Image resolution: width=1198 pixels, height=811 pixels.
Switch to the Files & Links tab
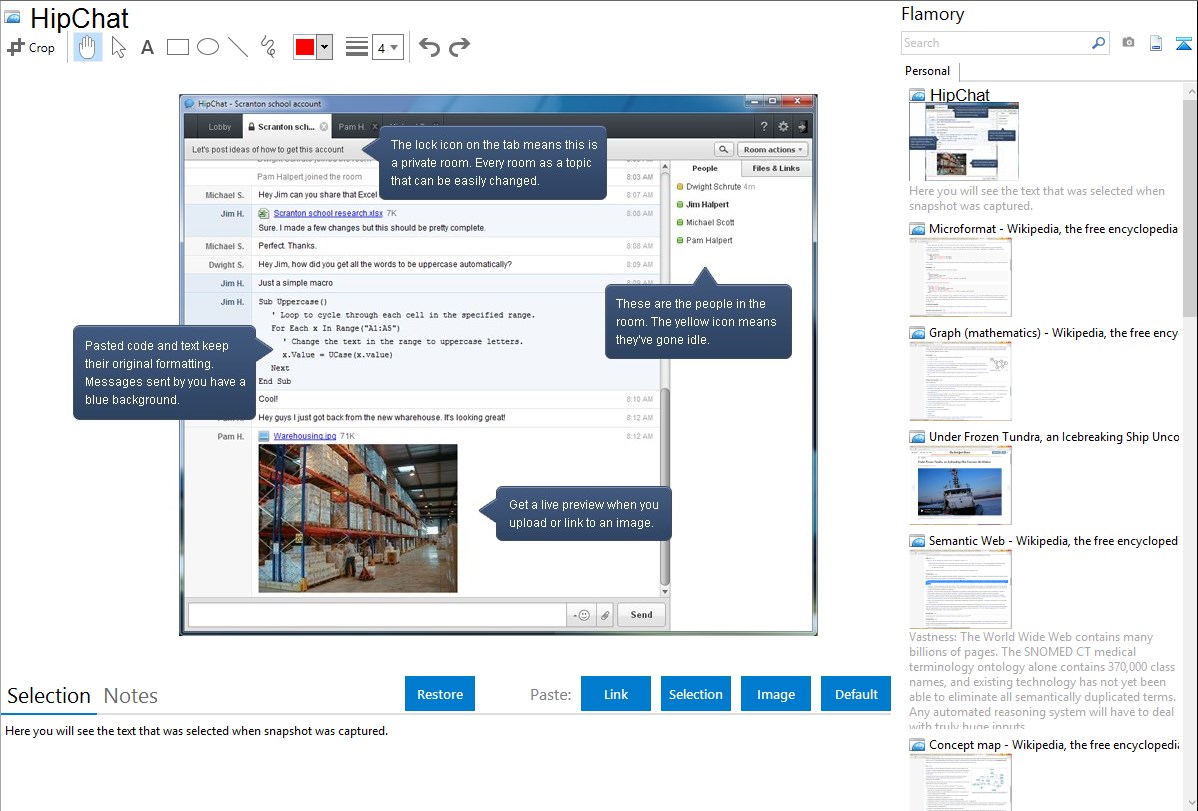[775, 168]
